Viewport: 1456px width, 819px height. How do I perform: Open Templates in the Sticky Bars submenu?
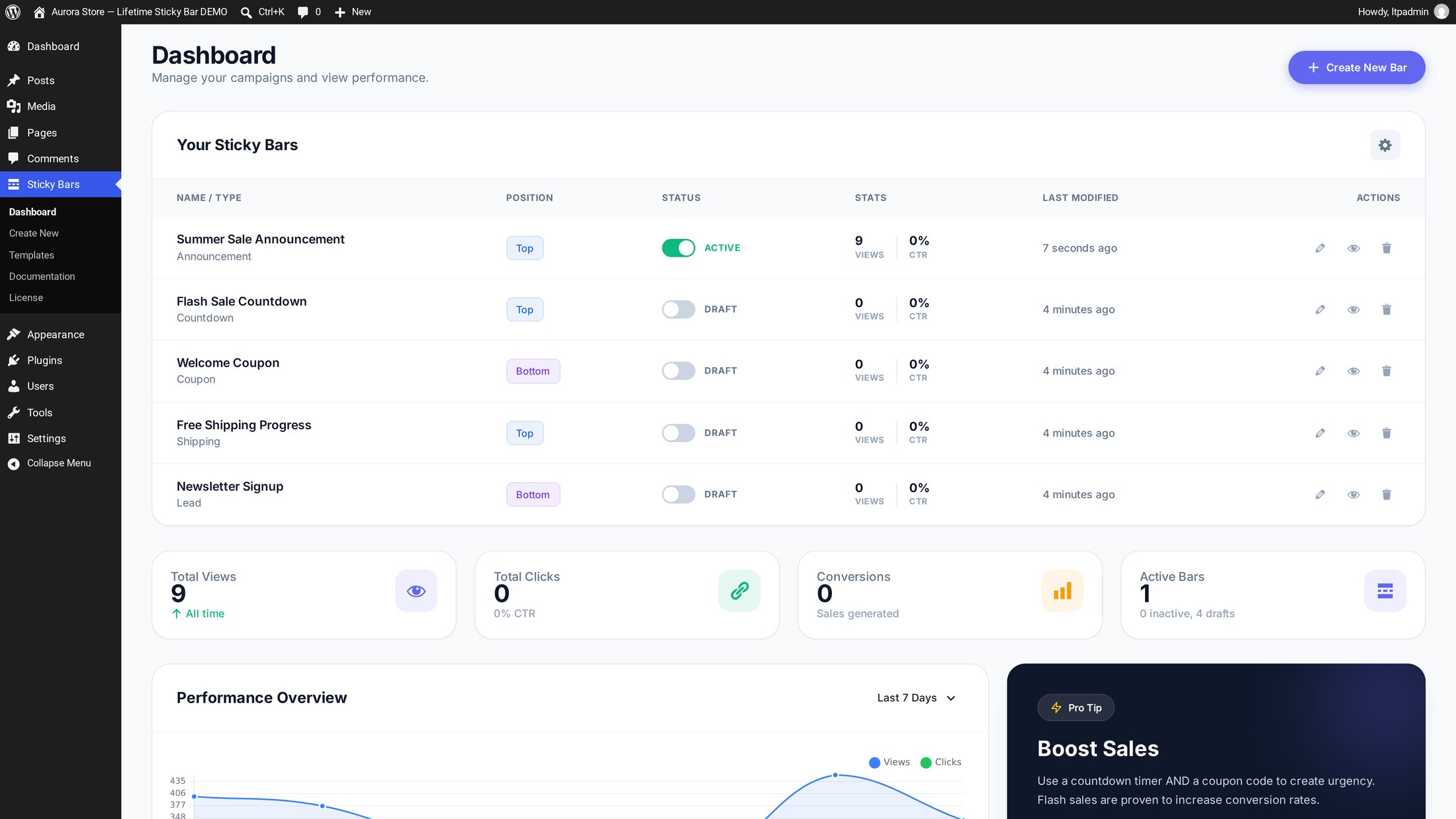pyautogui.click(x=32, y=255)
